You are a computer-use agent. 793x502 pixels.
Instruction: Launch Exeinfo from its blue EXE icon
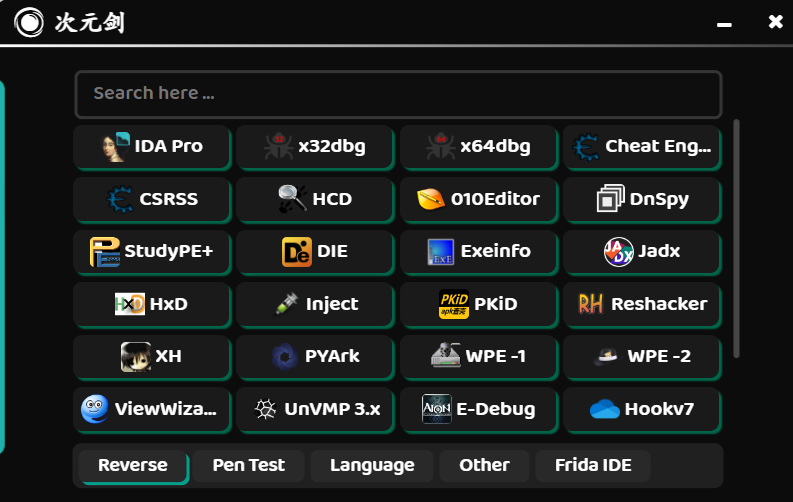pyautogui.click(x=440, y=252)
